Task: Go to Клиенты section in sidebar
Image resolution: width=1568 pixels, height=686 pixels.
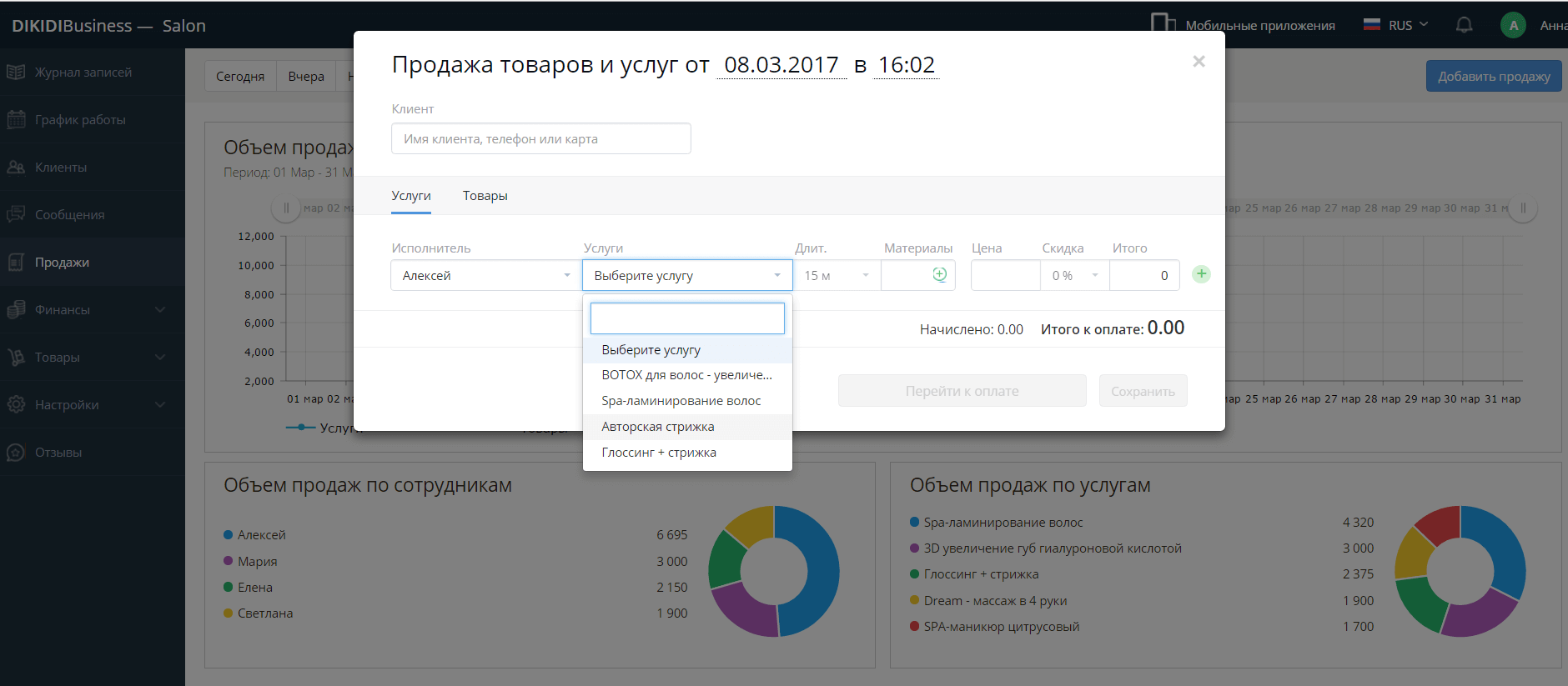Action: pos(60,168)
